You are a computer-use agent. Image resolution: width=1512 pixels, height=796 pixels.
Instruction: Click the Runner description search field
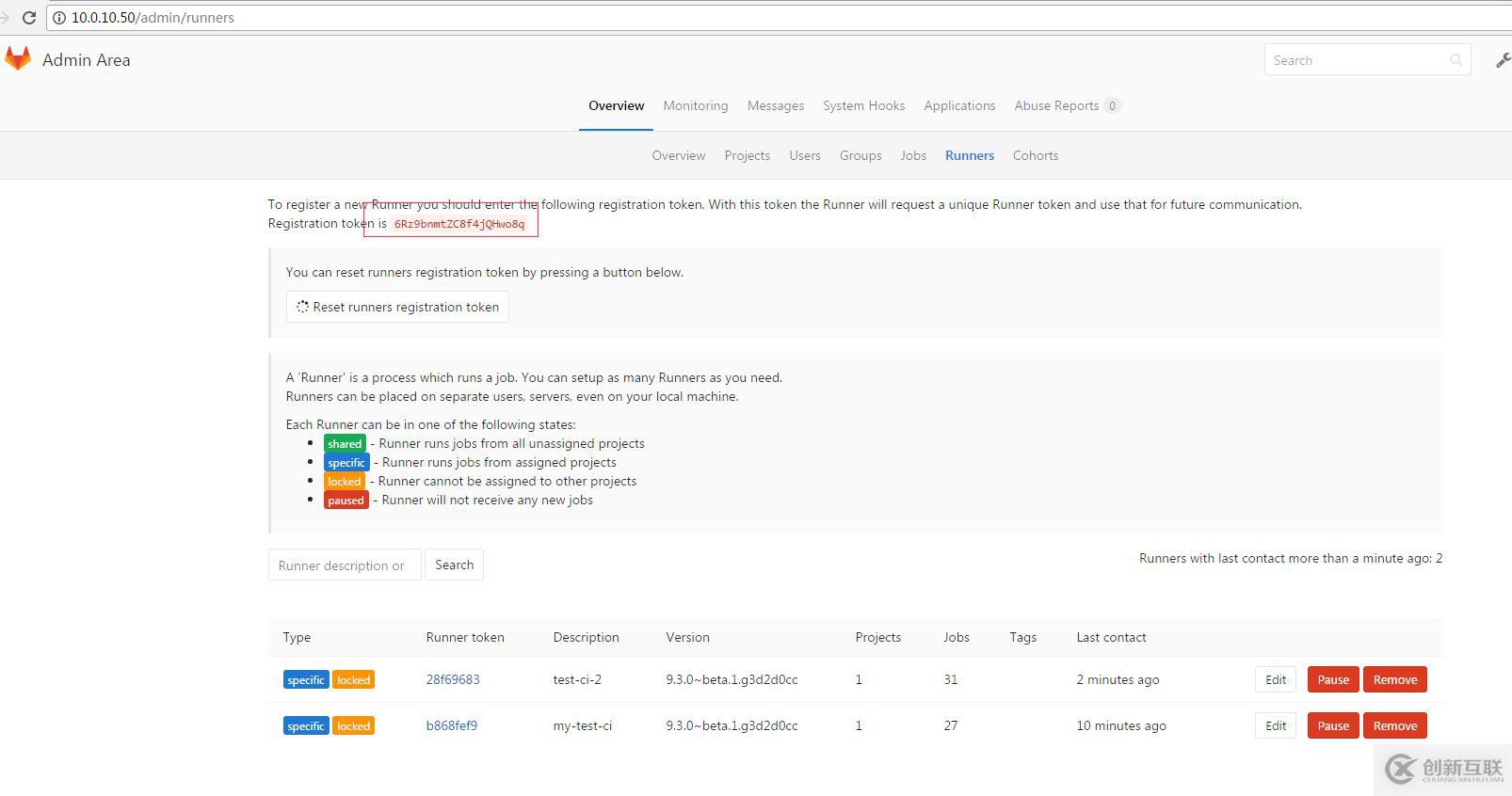(345, 565)
